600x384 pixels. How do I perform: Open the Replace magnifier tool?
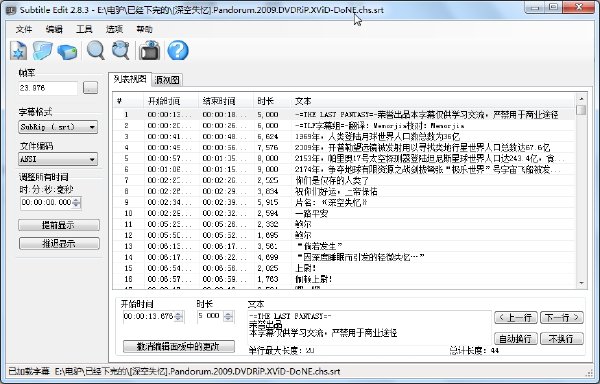[x=121, y=50]
